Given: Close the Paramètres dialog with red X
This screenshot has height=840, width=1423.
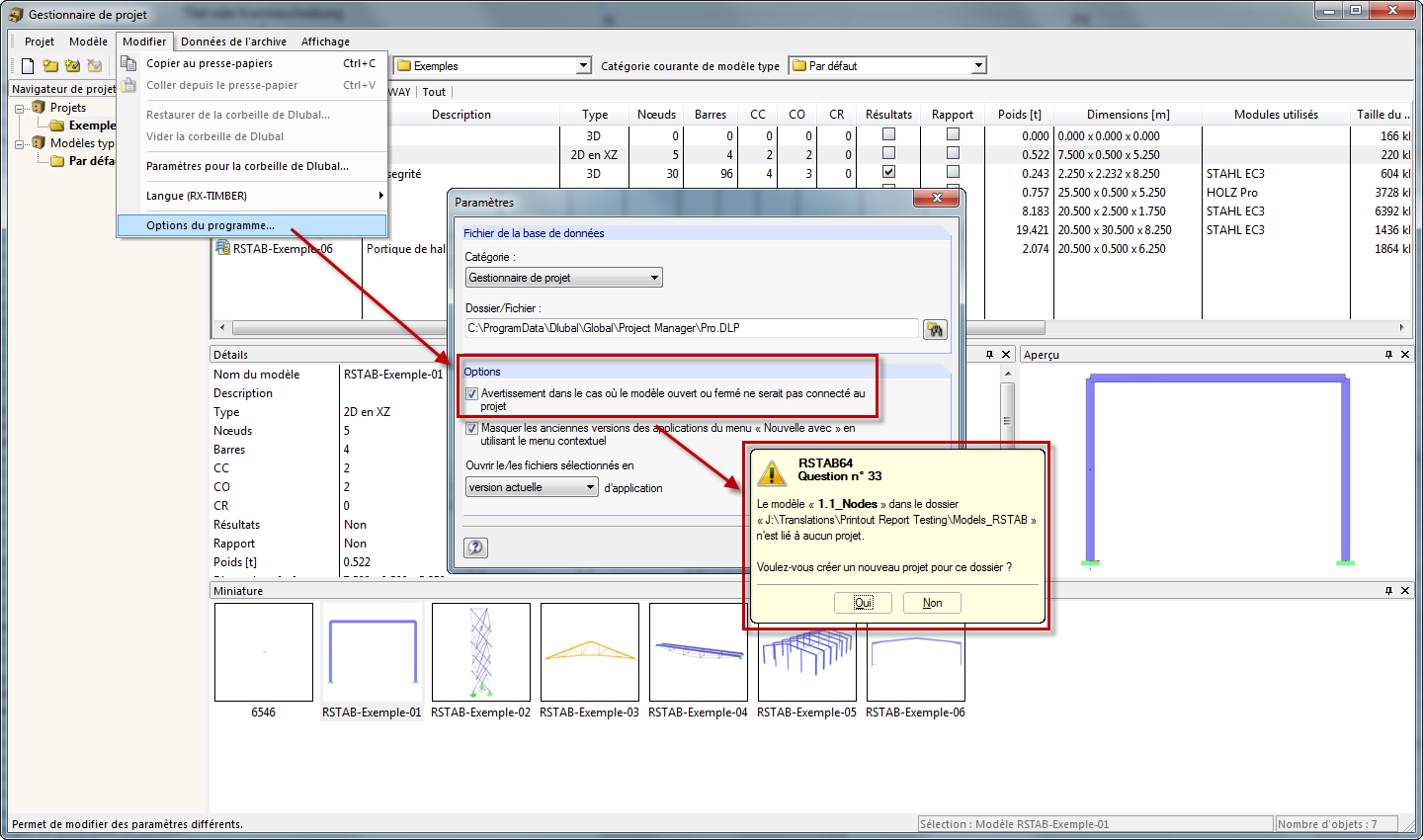Looking at the screenshot, I should point(935,199).
